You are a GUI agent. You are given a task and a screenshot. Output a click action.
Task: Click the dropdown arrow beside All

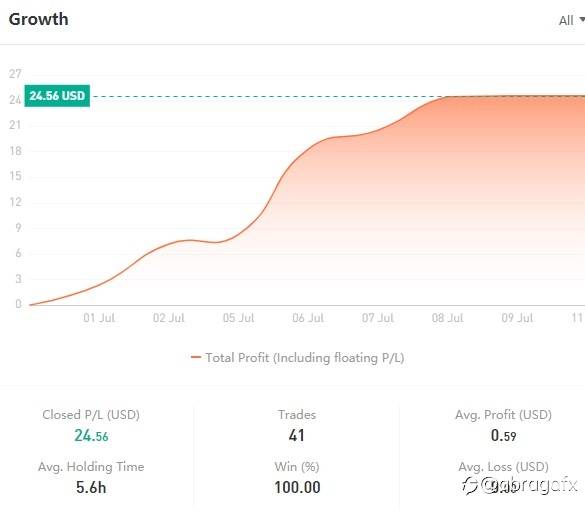(582, 19)
